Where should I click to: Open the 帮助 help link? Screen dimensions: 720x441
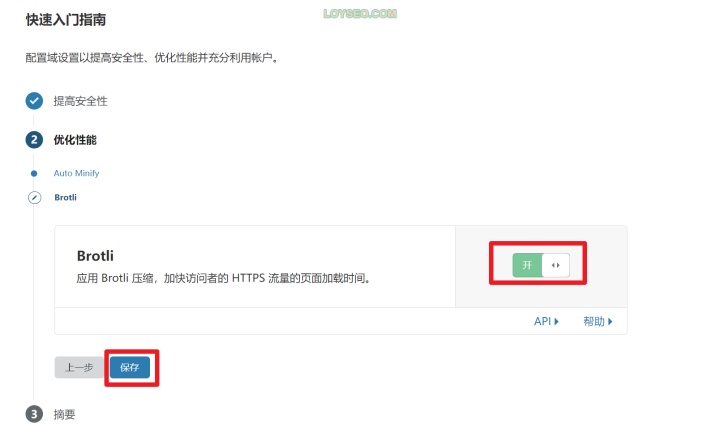coord(597,321)
